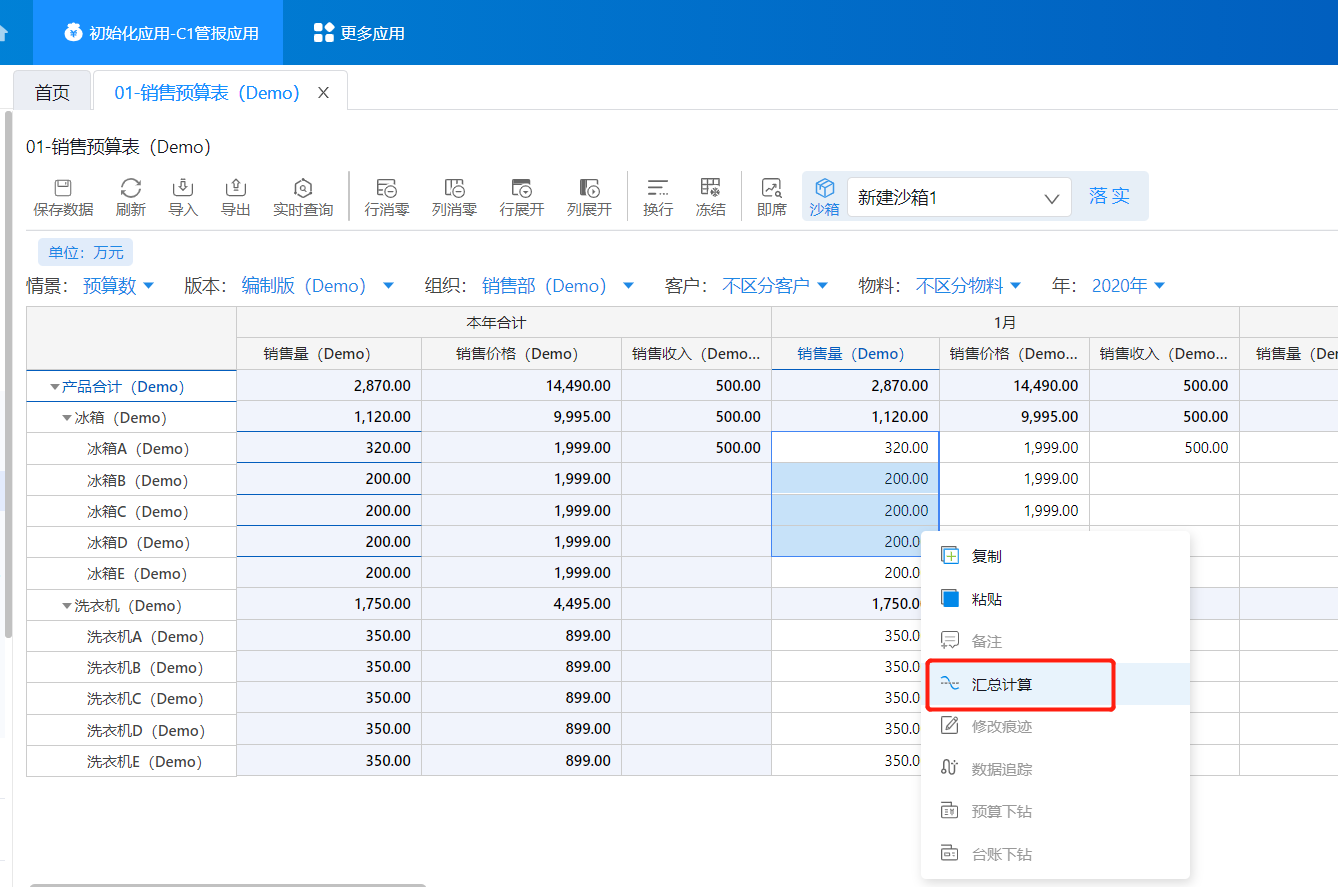Screen dimensions: 1338x887
Task: Toggle the 沙箱 sandbox mode button
Action: (824, 196)
